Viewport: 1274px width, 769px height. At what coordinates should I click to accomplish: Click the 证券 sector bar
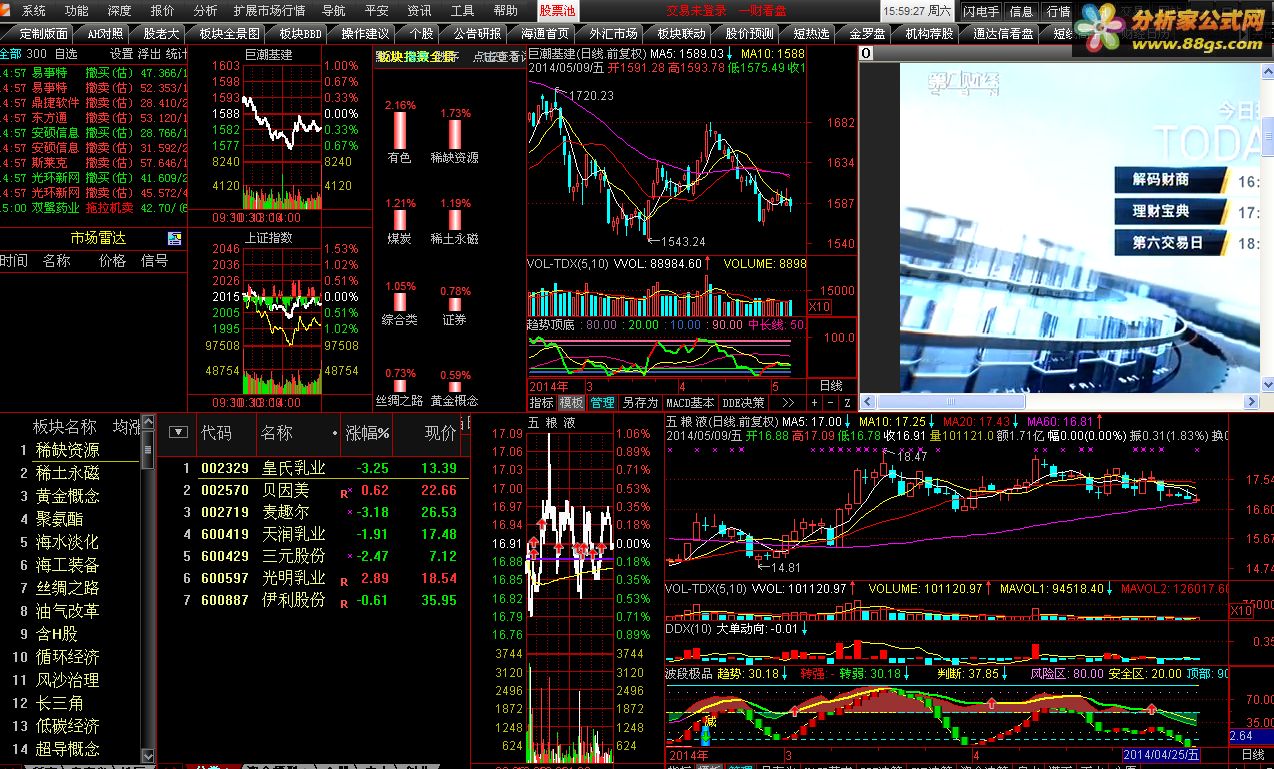click(x=455, y=306)
